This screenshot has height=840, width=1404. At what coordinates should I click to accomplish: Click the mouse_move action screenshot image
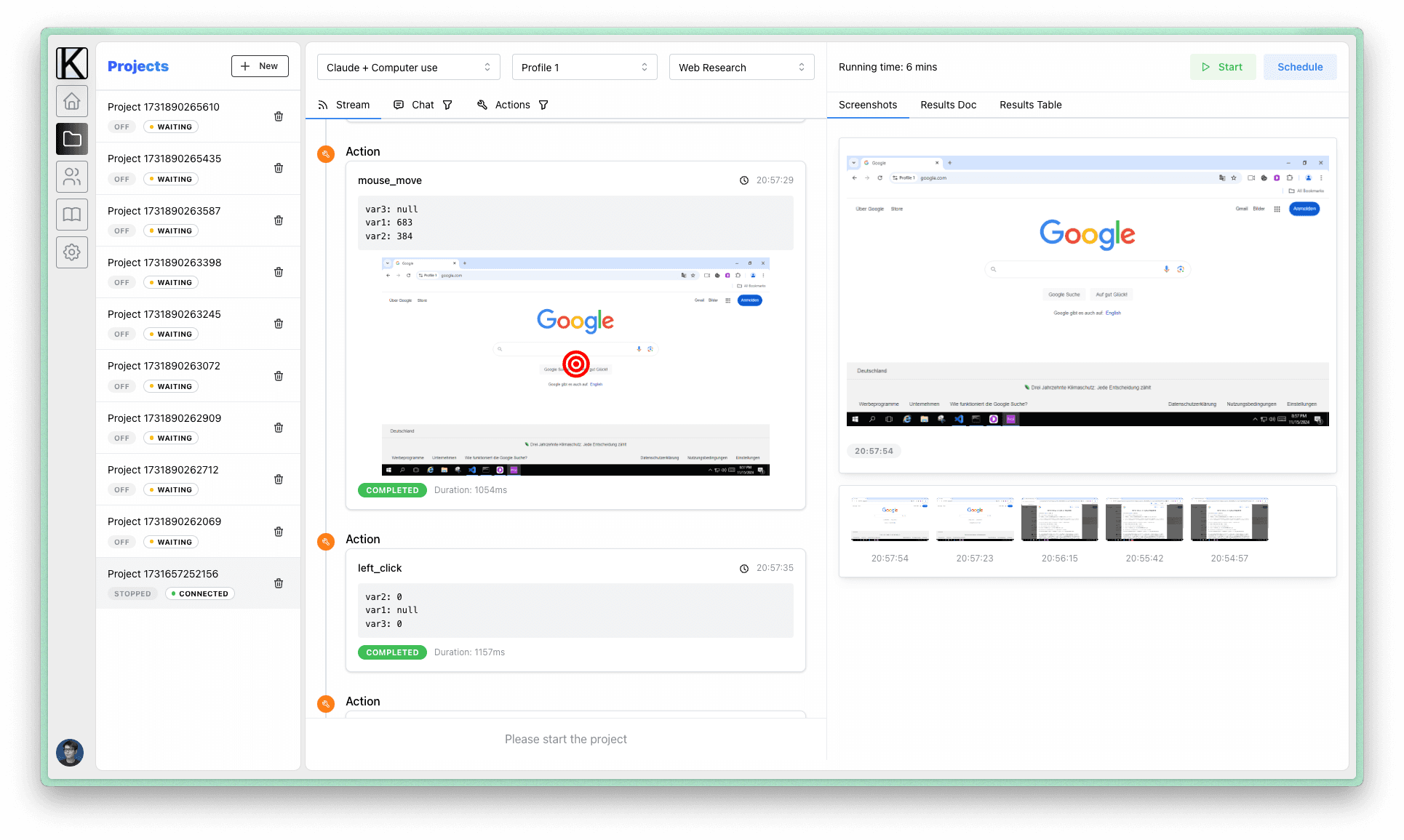[575, 366]
